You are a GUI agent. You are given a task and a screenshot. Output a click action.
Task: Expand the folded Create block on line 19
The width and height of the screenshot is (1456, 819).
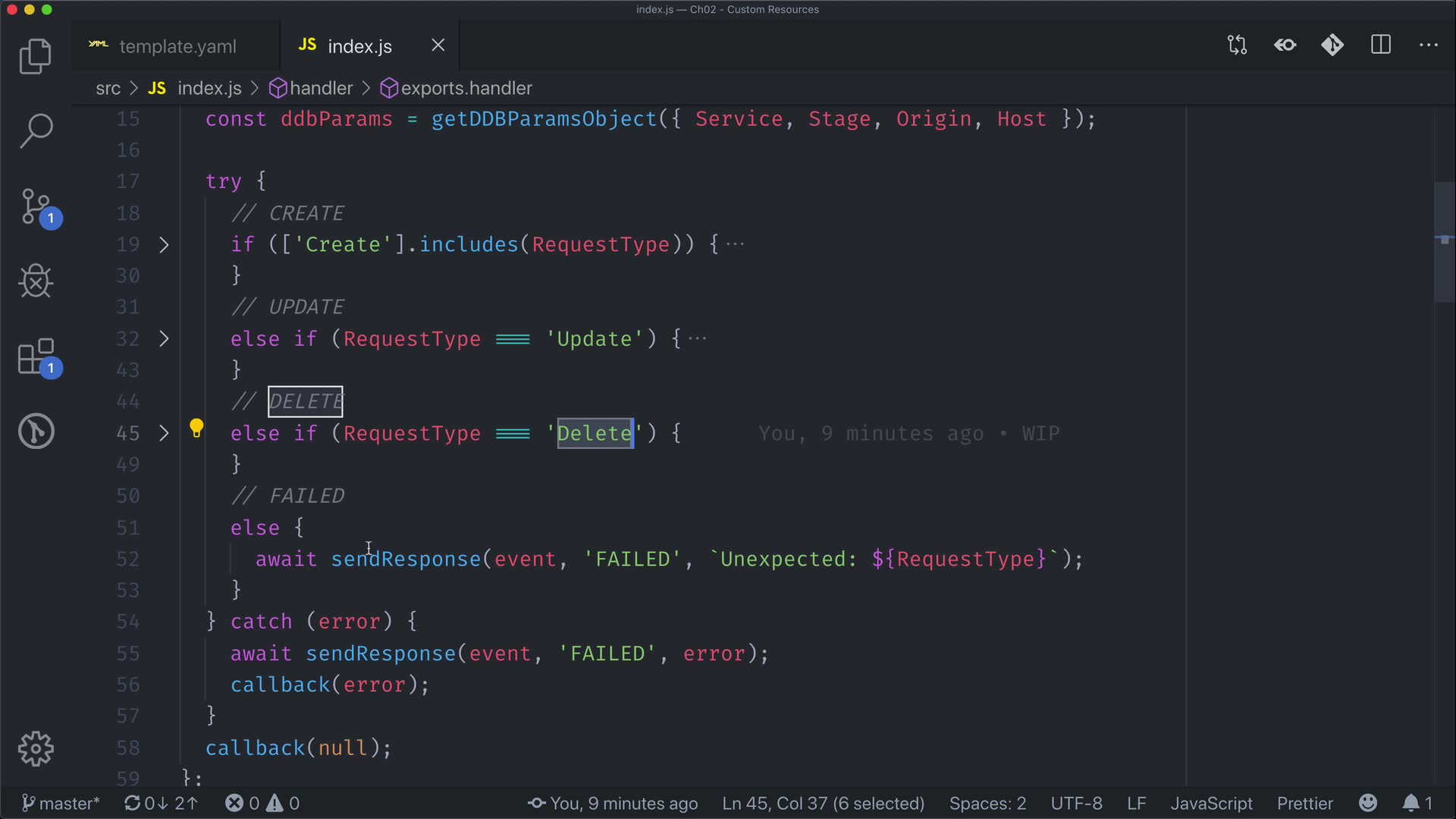164,245
